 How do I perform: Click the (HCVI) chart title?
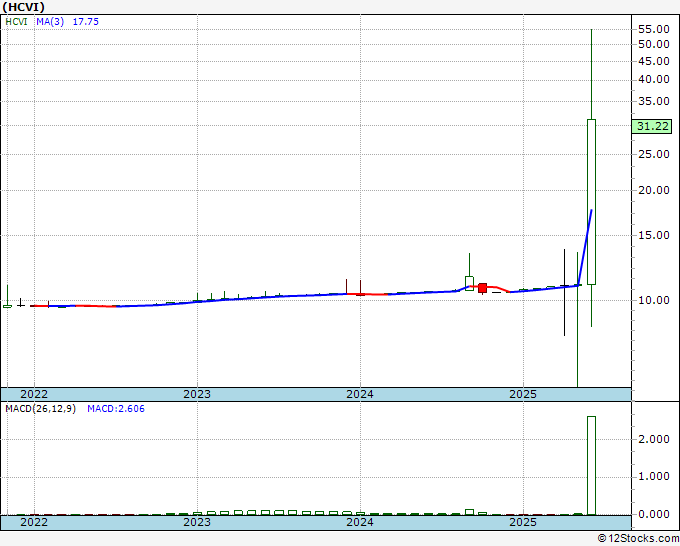[23, 7]
